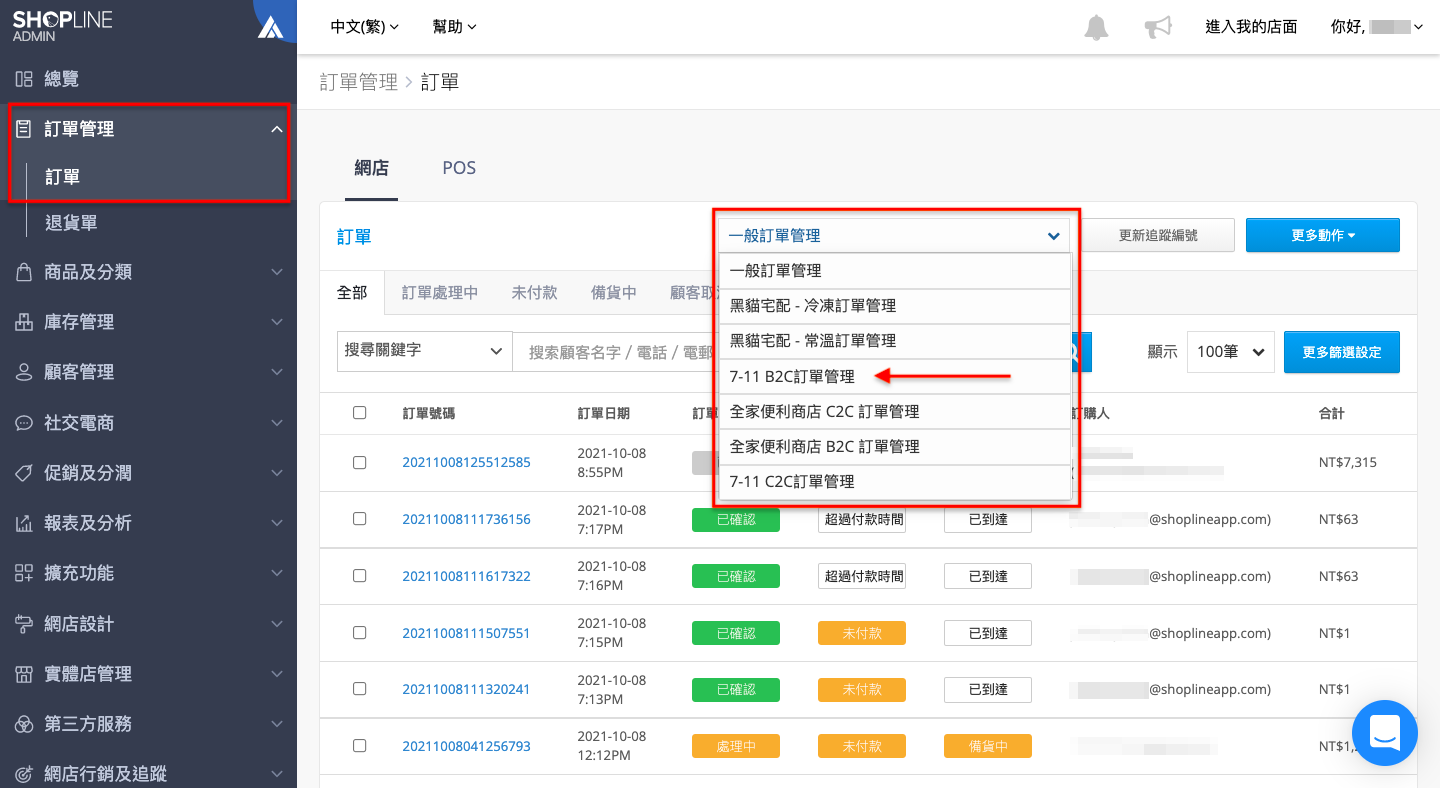Screen dimensions: 1440x788
Task: Click the 網店行銷及追蹤 target icon
Action: tap(24, 774)
